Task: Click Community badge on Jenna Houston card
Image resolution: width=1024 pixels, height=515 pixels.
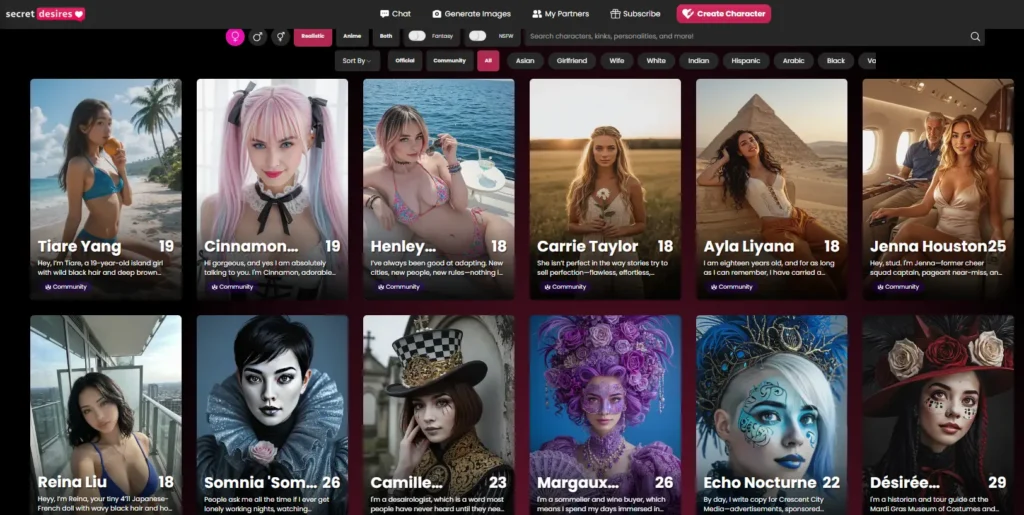Action: pyautogui.click(x=897, y=287)
